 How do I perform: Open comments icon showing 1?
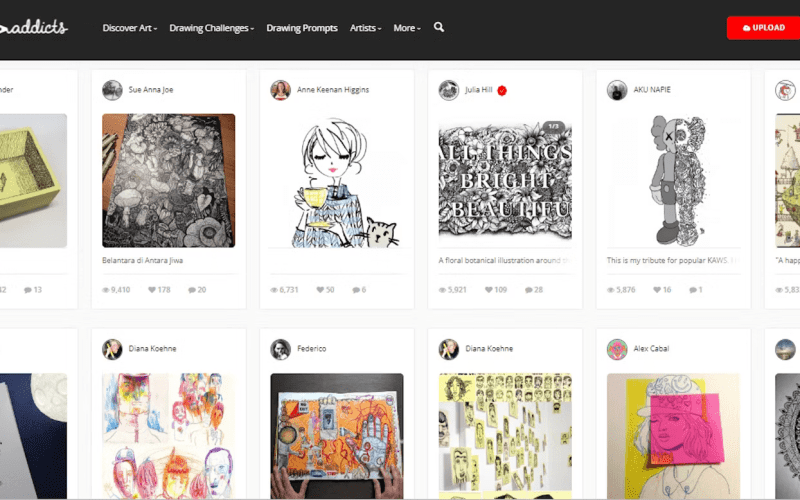tap(693, 290)
